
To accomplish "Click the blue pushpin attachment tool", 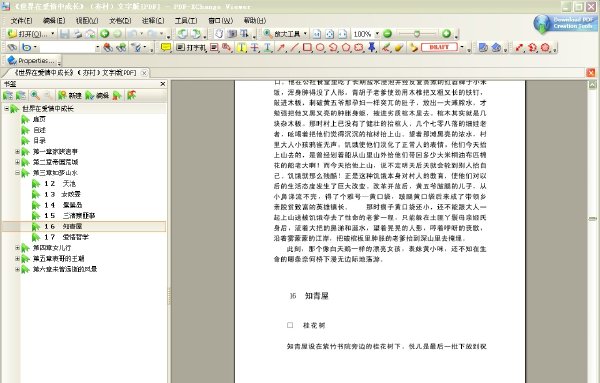I will pyautogui.click(x=372, y=47).
